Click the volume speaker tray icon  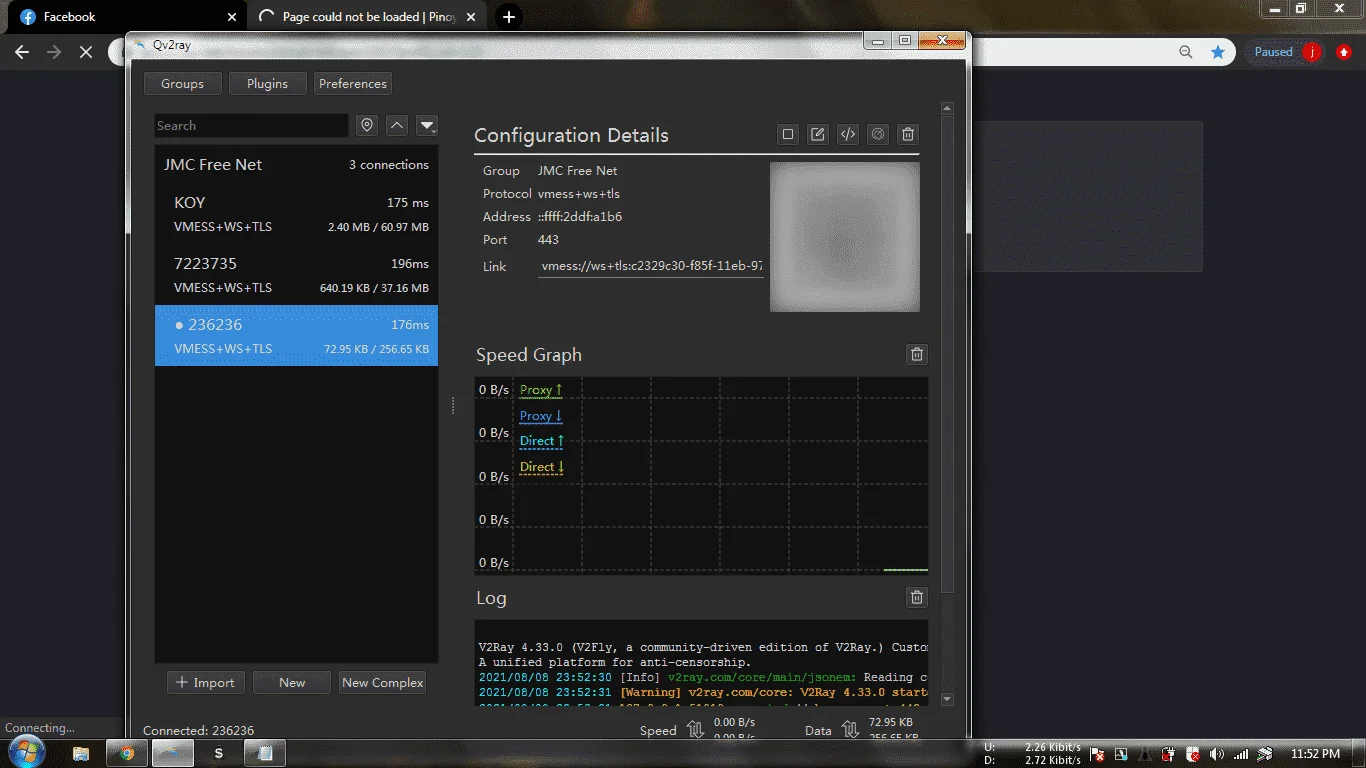pos(1217,754)
